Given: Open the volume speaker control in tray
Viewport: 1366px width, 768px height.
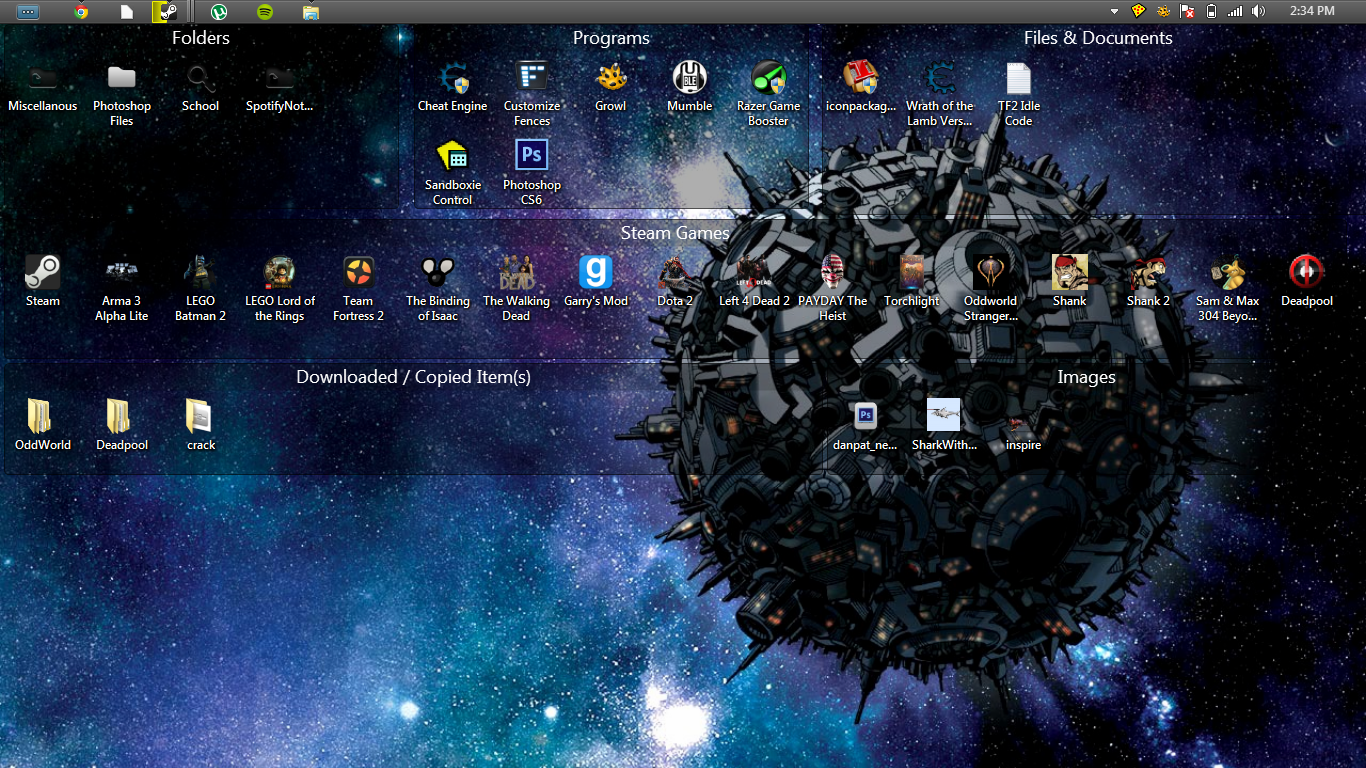Looking at the screenshot, I should [x=1258, y=11].
